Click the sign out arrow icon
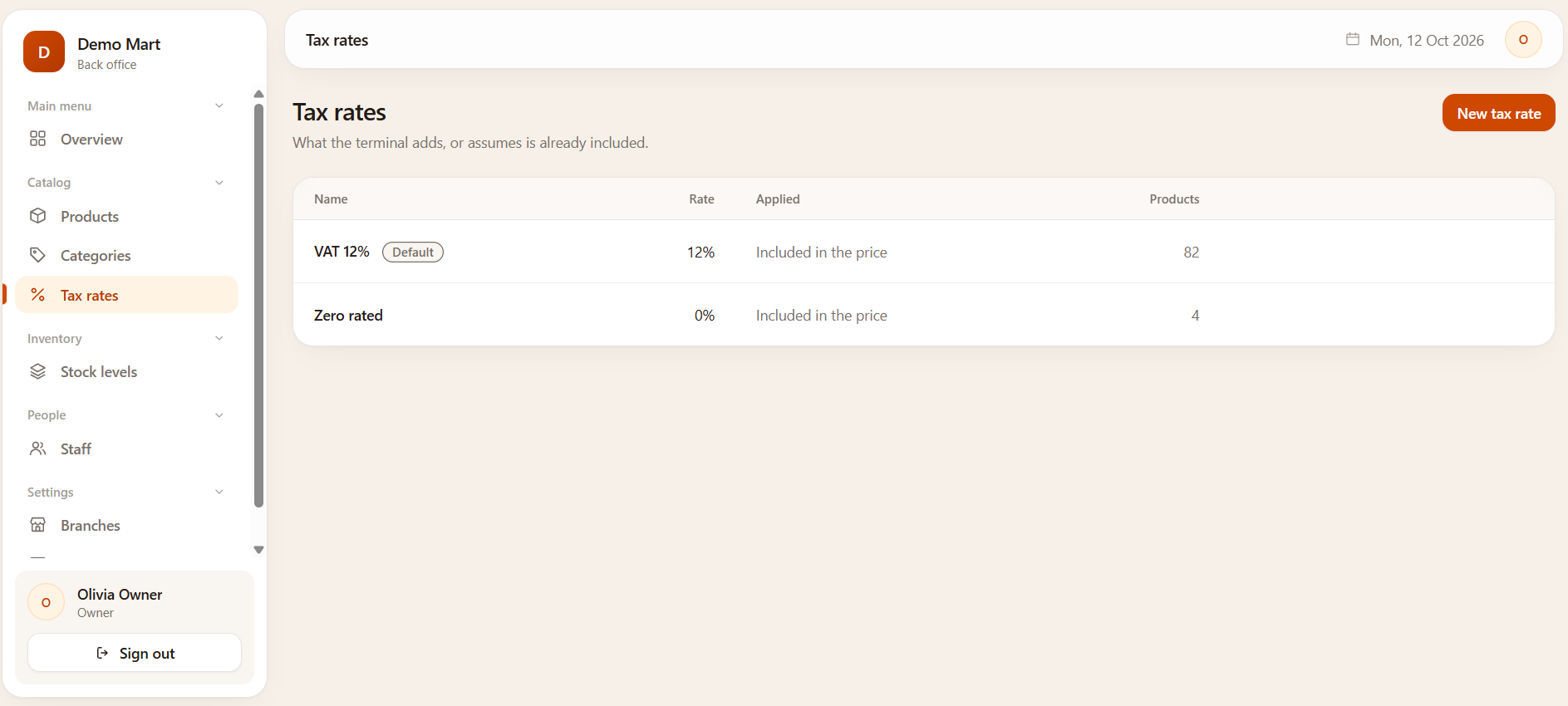1568x706 pixels. tap(102, 653)
